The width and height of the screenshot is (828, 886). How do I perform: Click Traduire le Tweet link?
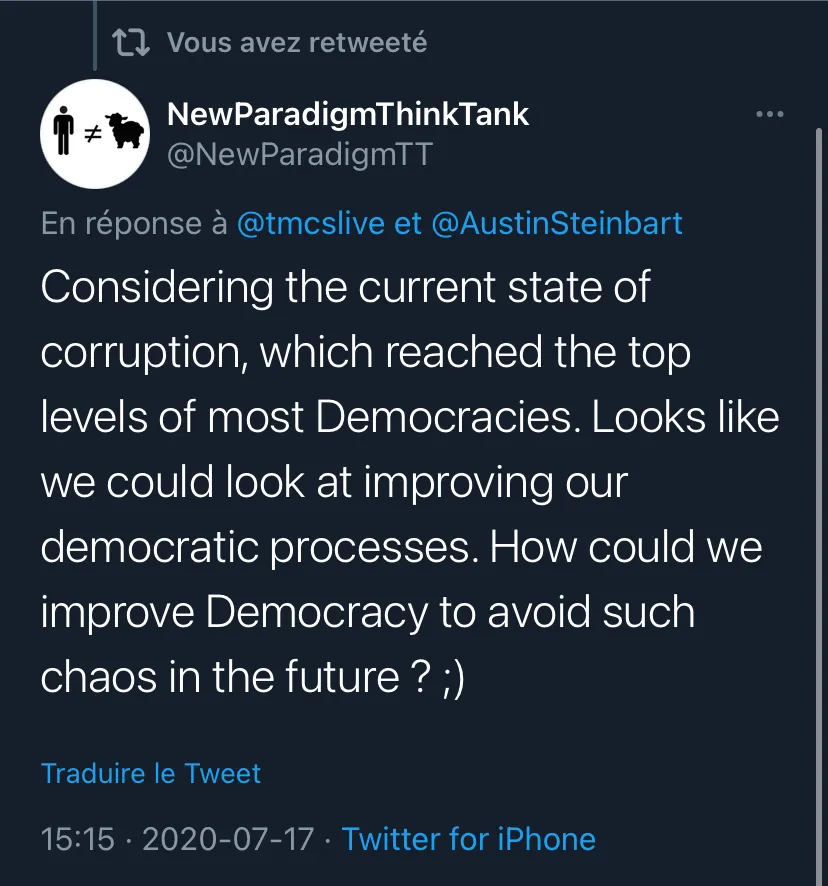151,773
